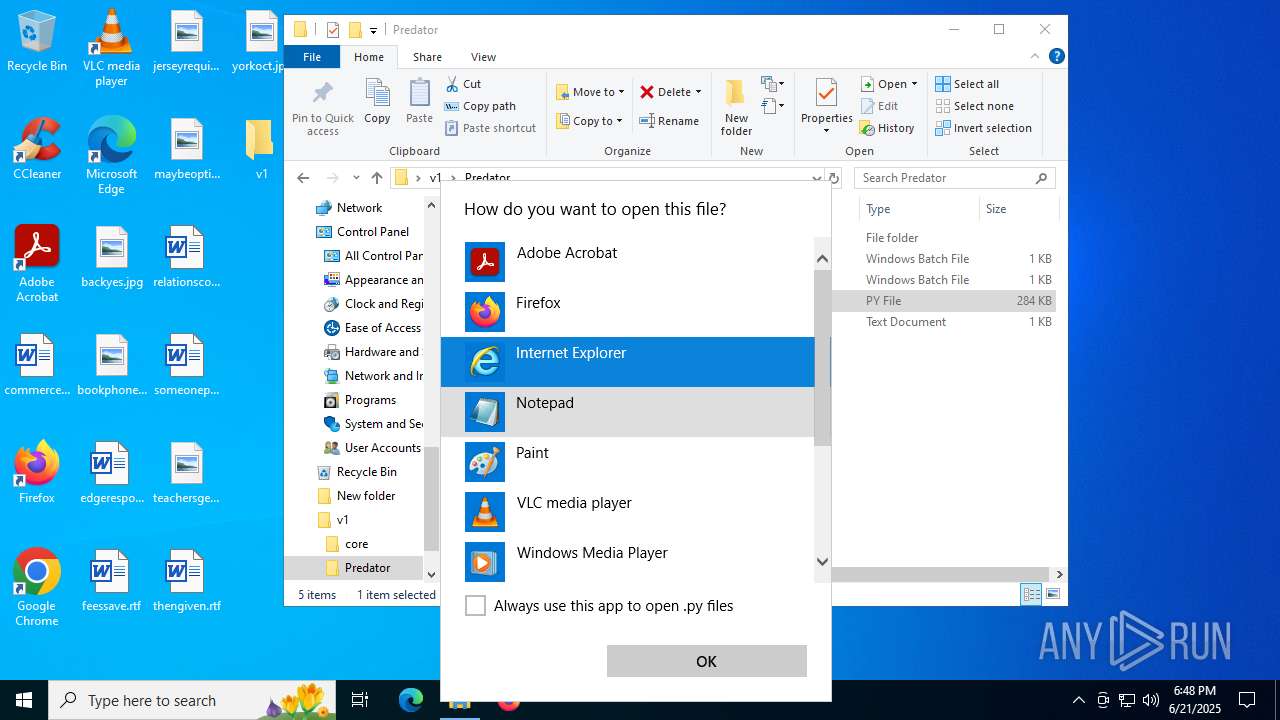Select the core folder in tree
Viewport: 1280px width, 720px height.
[x=356, y=544]
